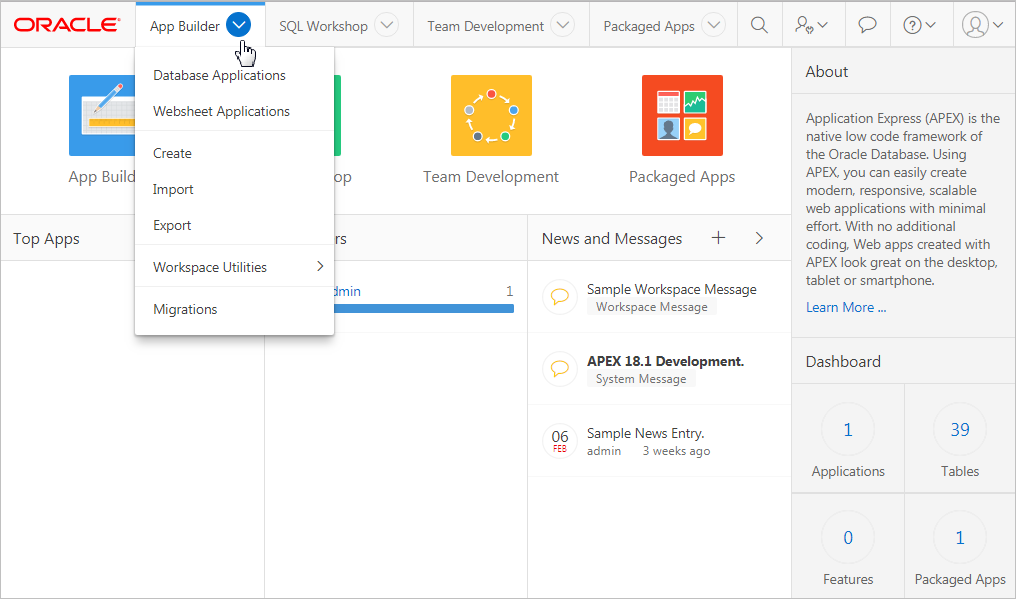The width and height of the screenshot is (1016, 599).
Task: Follow the Learn More link
Action: click(x=846, y=307)
